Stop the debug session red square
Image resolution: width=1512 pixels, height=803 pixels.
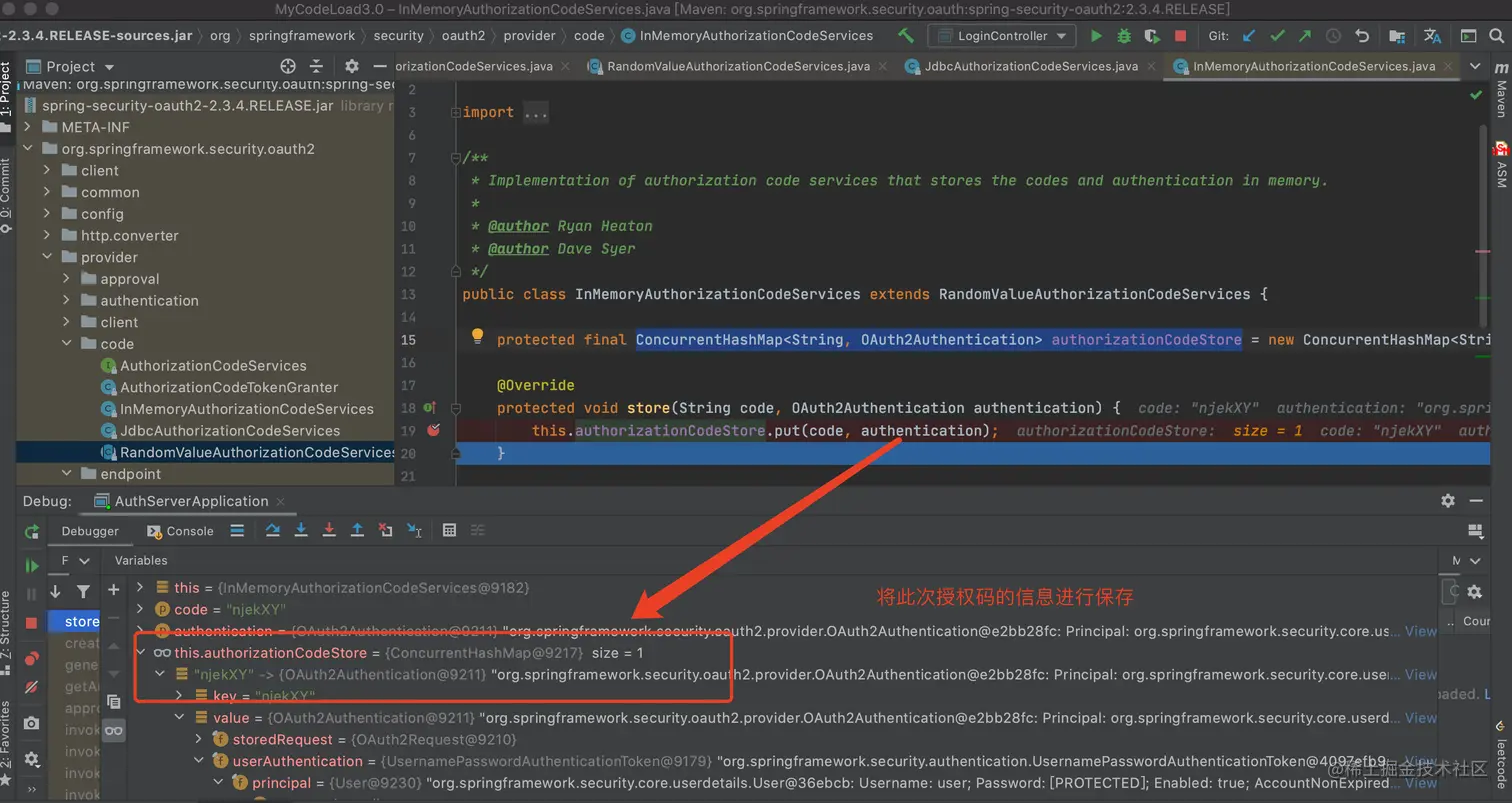(31, 622)
